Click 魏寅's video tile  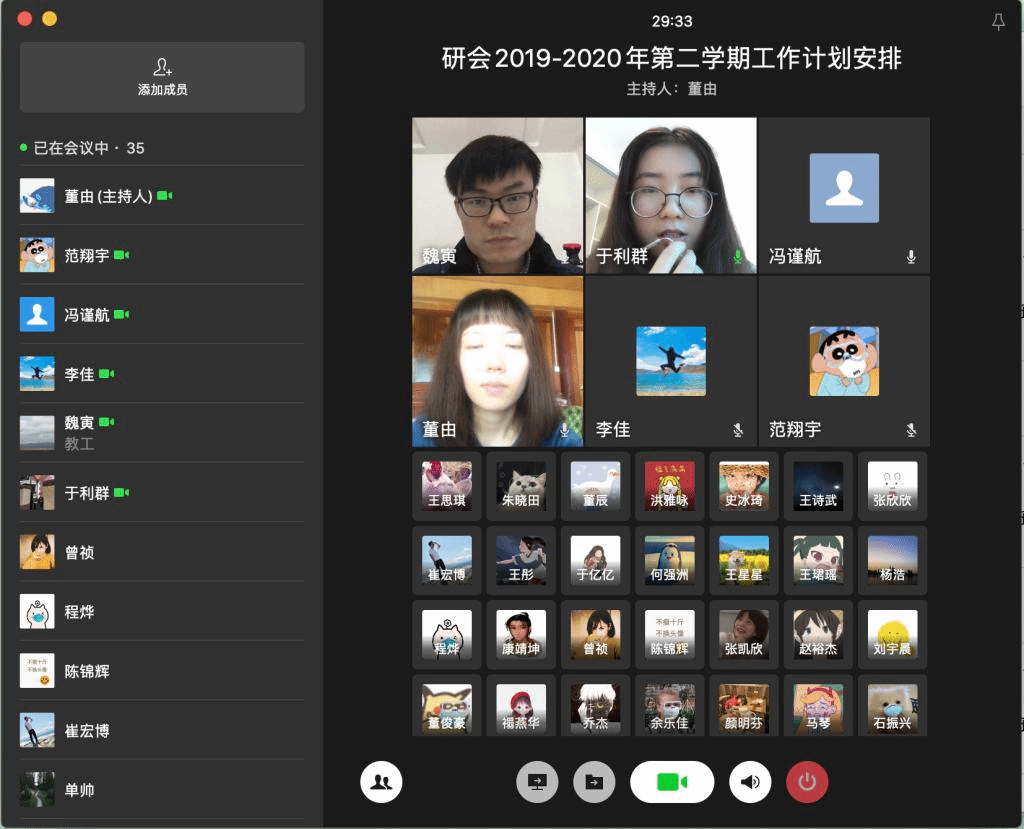(x=497, y=195)
